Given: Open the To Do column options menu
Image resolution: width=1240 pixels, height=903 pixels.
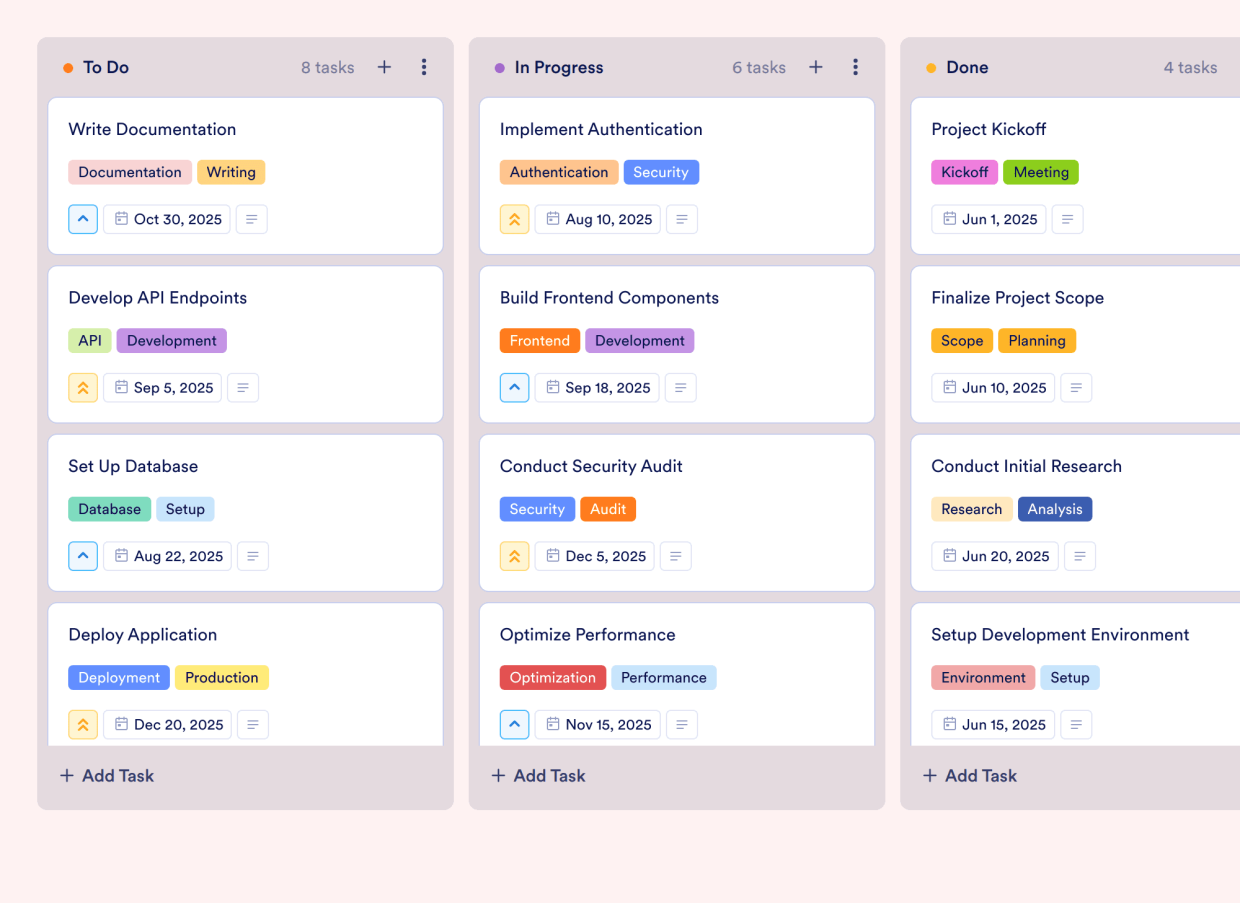Looking at the screenshot, I should (424, 67).
